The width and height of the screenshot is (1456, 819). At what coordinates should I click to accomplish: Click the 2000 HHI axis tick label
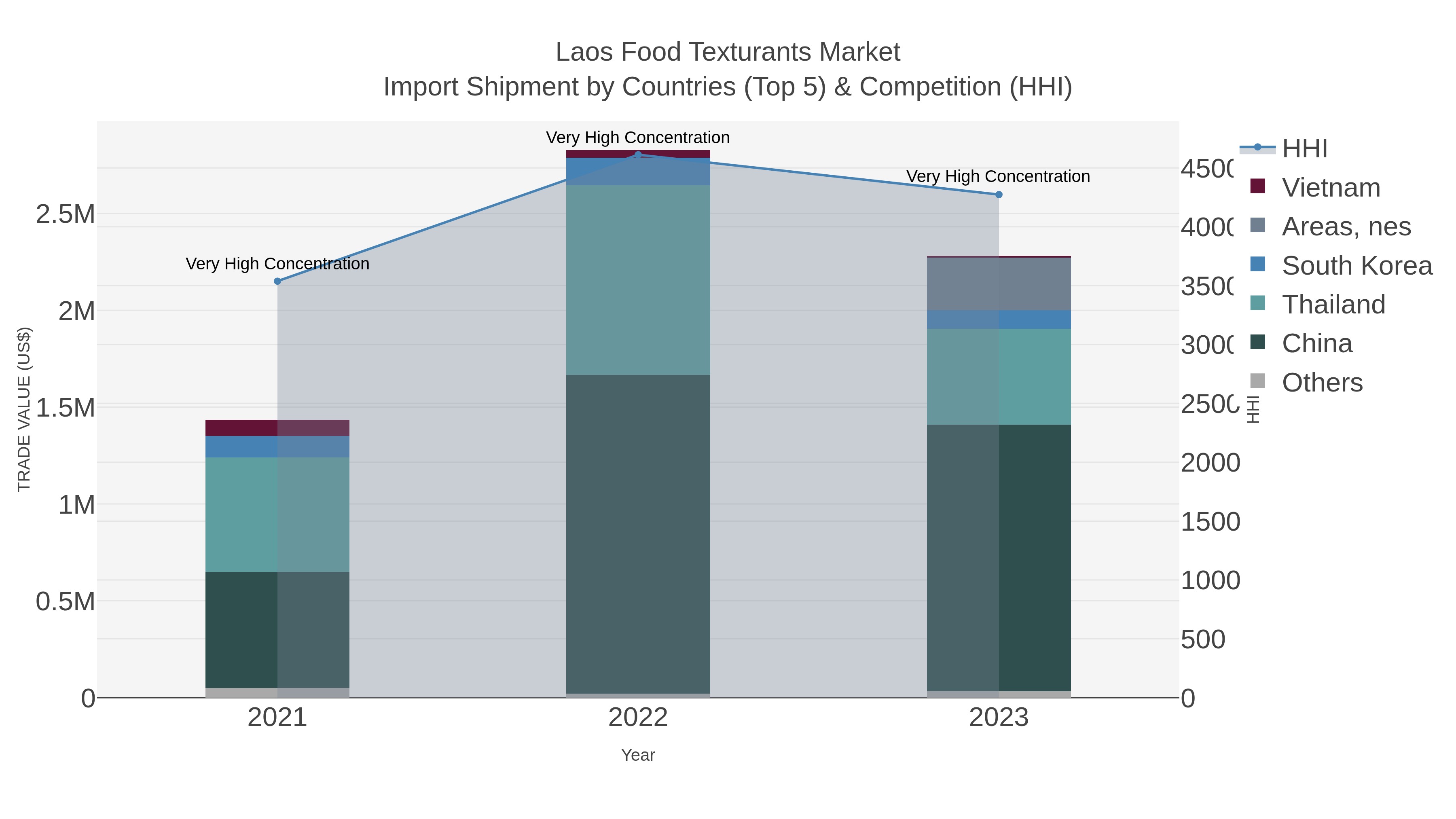point(1211,463)
